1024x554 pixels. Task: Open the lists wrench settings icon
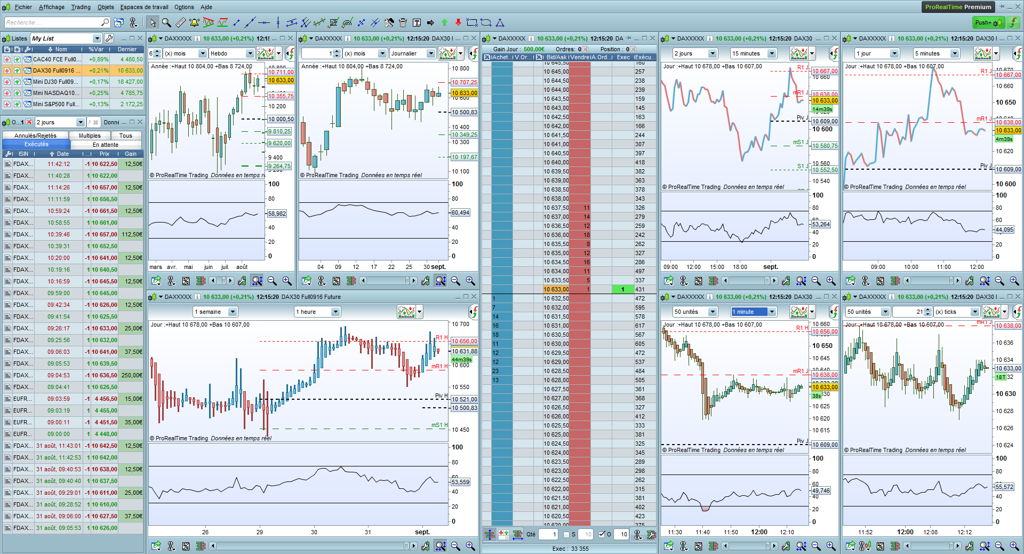109,39
